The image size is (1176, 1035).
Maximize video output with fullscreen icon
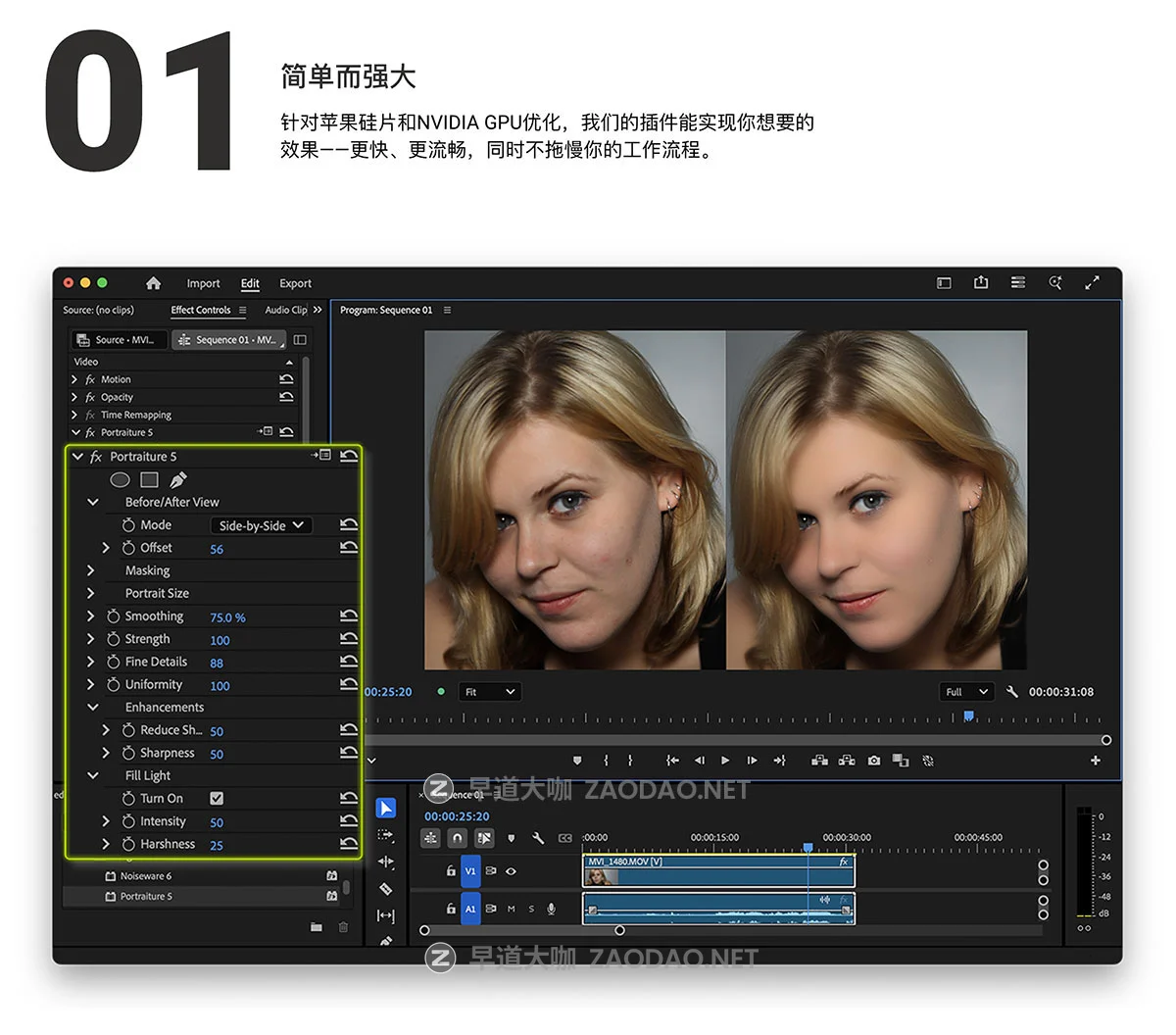pos(1092,282)
